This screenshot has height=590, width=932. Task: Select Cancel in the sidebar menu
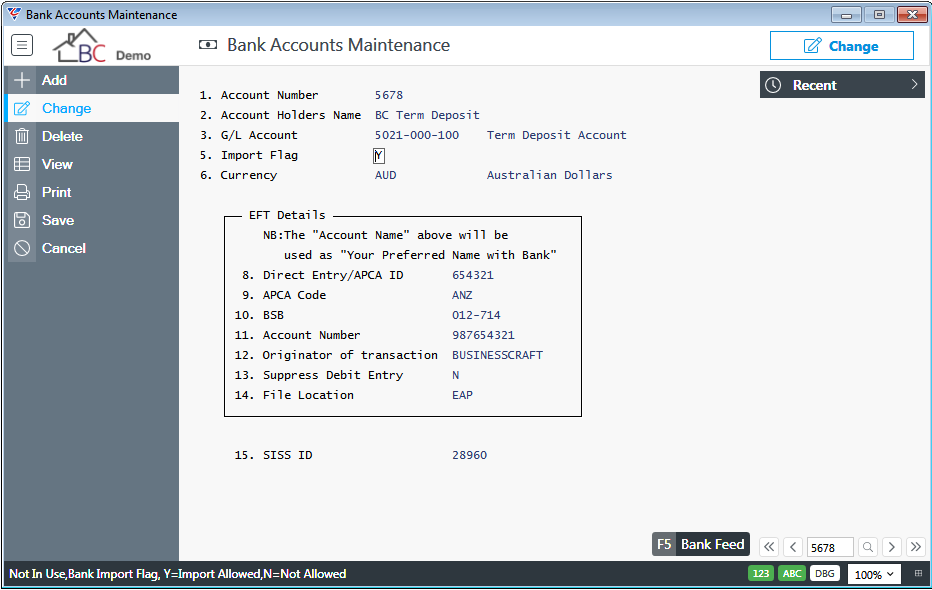92,248
